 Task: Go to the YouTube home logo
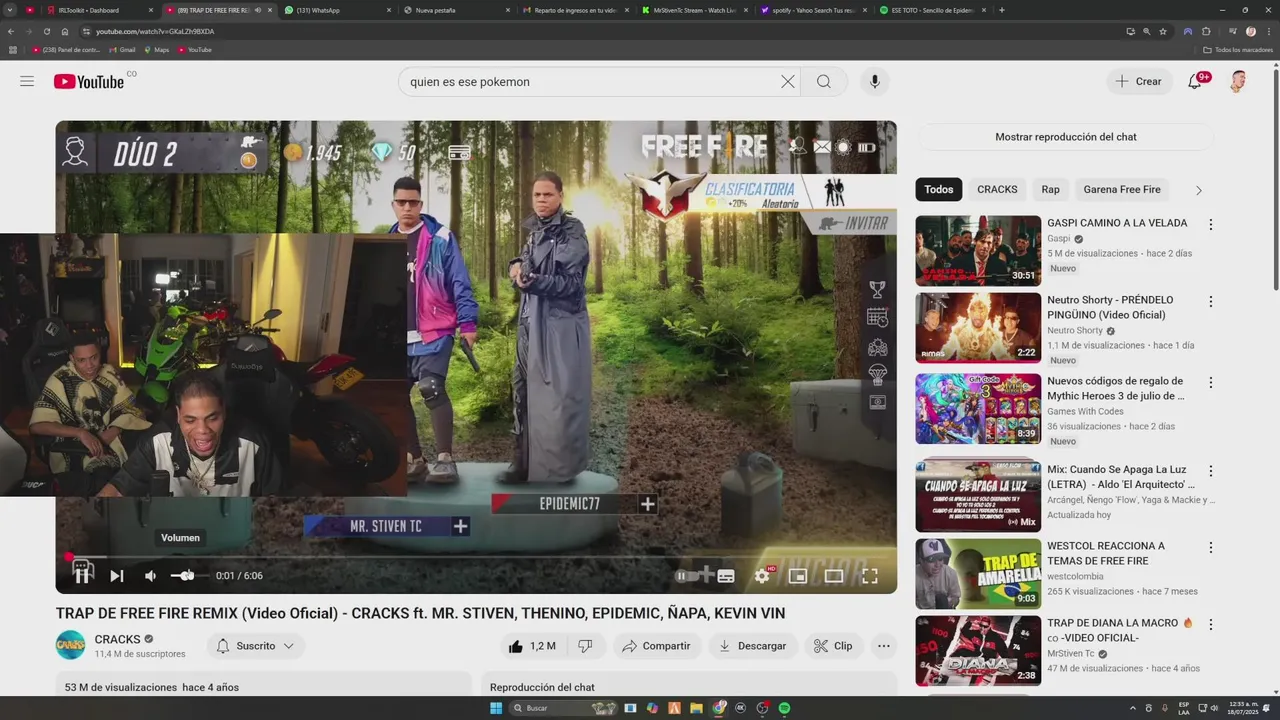point(89,81)
